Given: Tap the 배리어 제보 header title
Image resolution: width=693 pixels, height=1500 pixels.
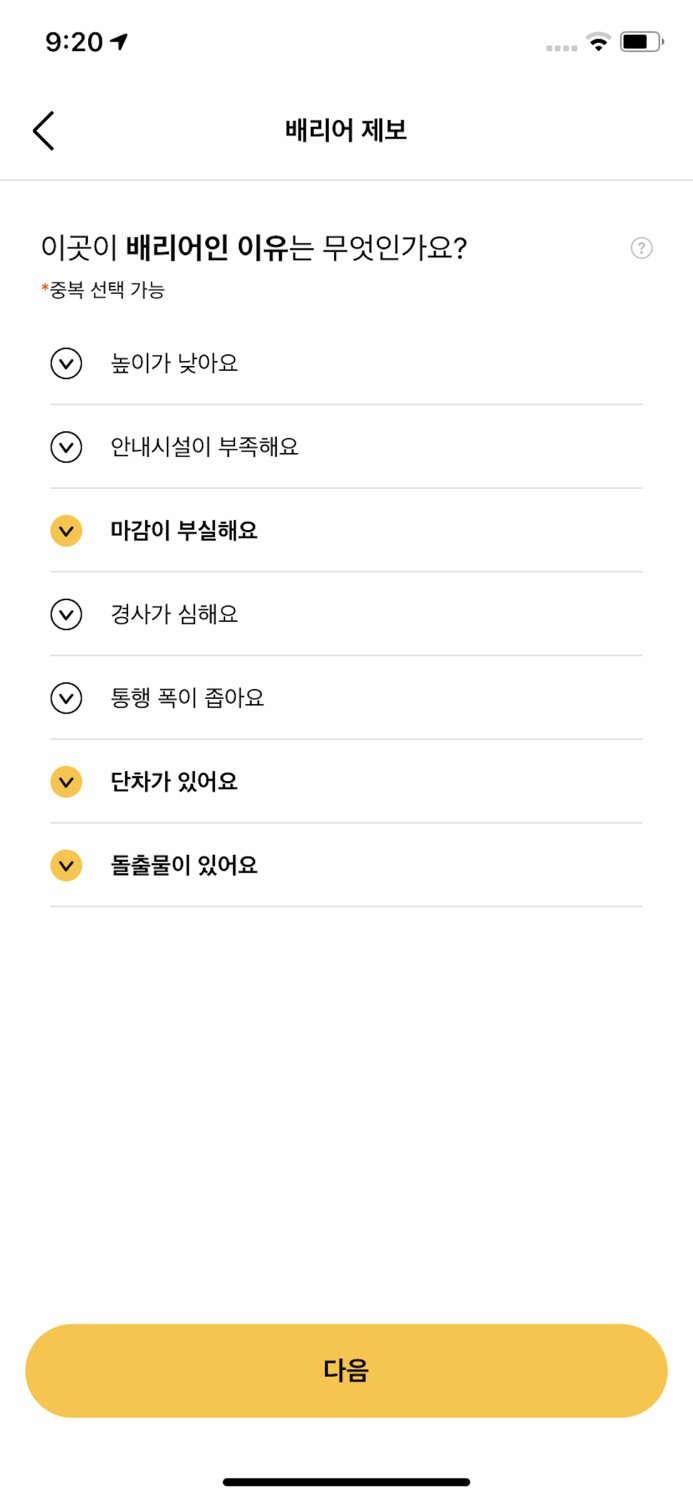Looking at the screenshot, I should pos(346,130).
